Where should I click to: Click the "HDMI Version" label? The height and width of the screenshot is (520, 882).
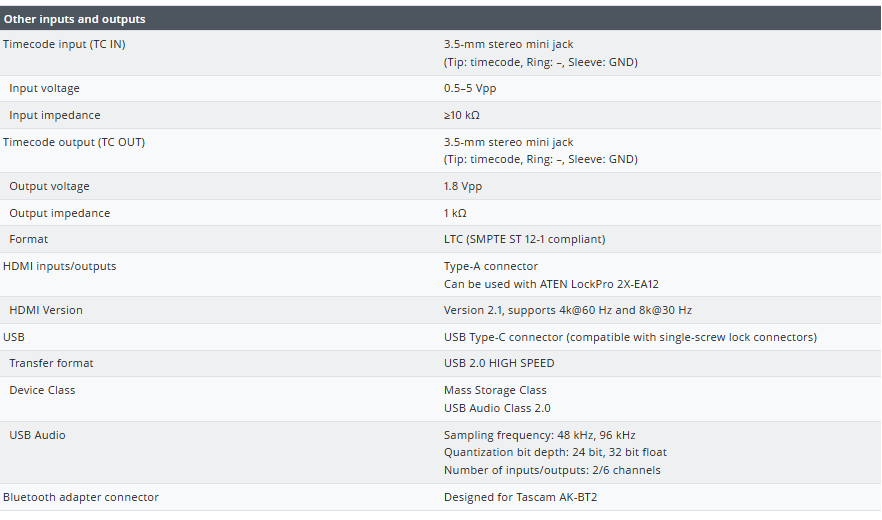click(46, 310)
